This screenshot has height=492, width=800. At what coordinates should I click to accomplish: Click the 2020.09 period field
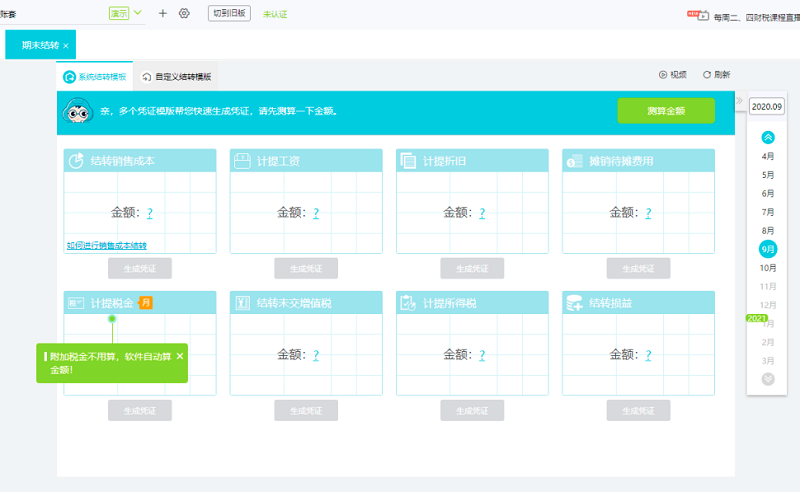pos(767,107)
